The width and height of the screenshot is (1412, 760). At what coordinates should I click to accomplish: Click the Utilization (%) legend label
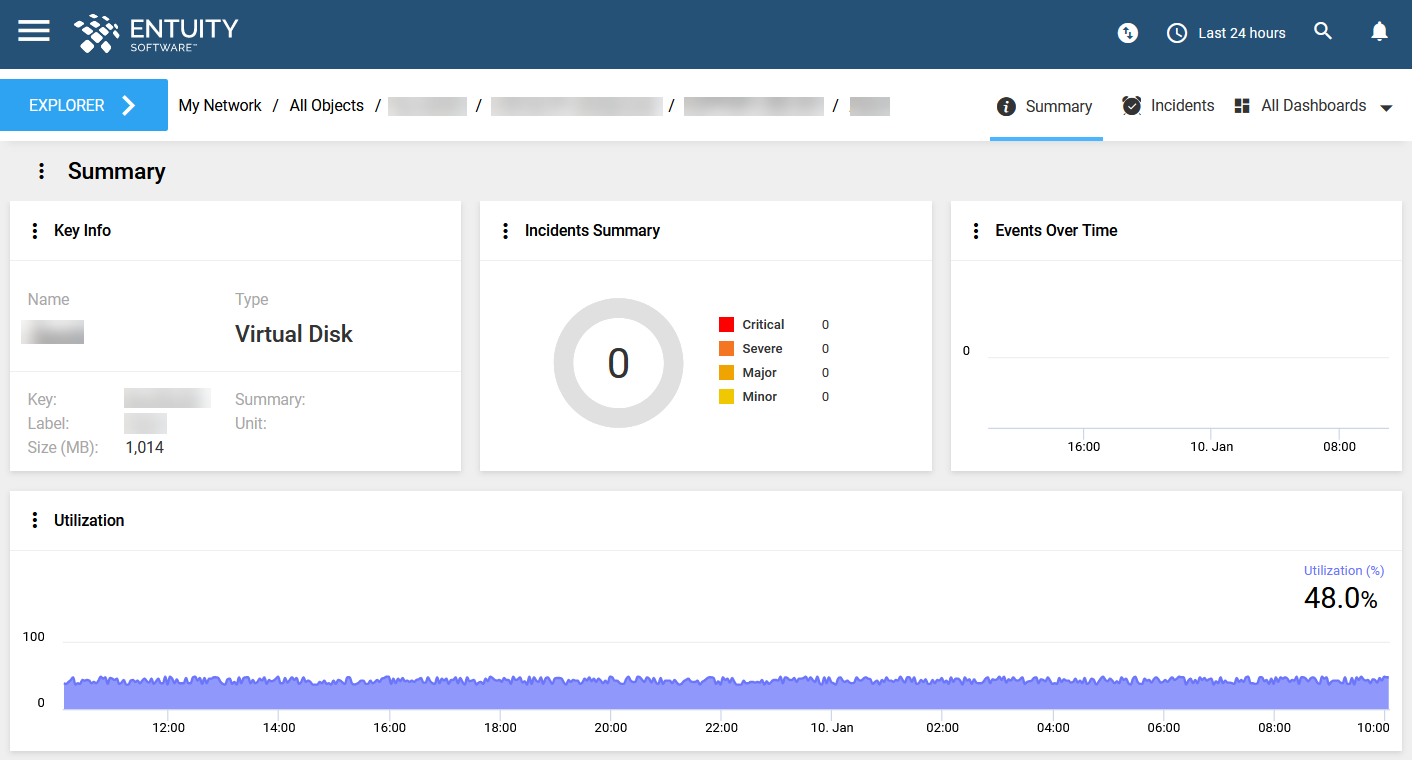coord(1343,570)
